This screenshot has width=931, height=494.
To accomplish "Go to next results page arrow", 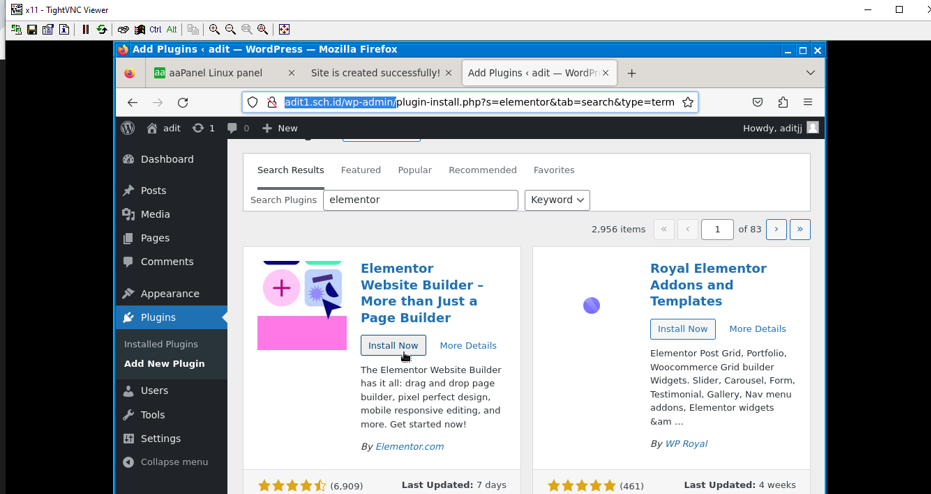I will [776, 229].
